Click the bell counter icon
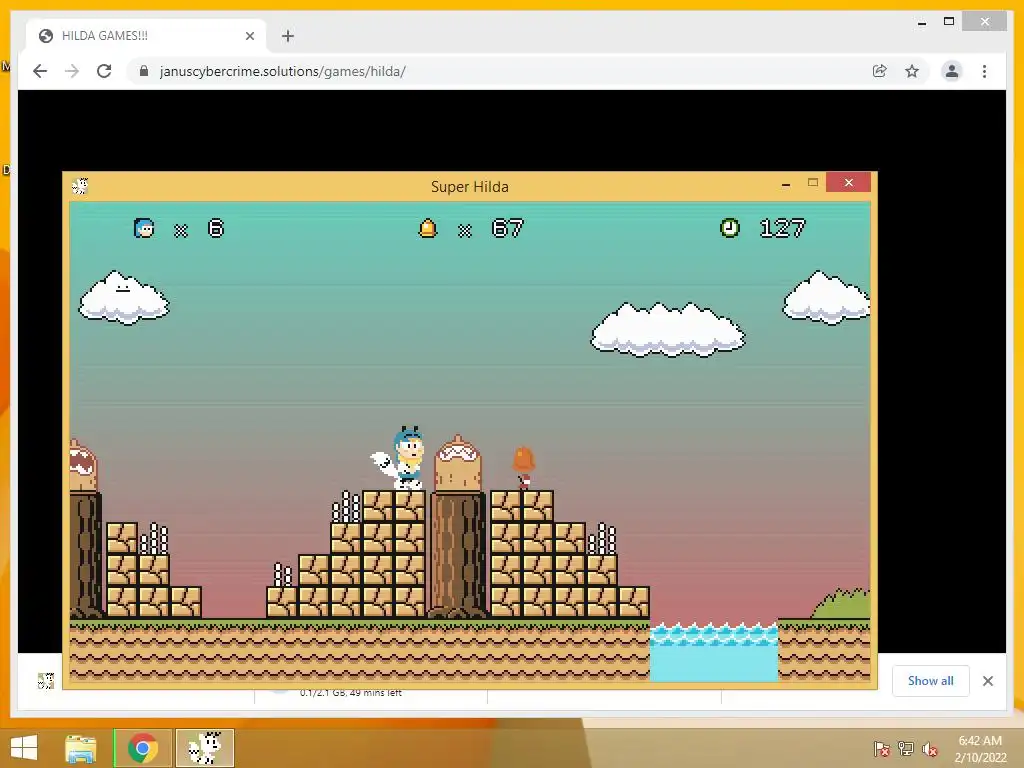The width and height of the screenshot is (1024, 768). pyautogui.click(x=428, y=229)
